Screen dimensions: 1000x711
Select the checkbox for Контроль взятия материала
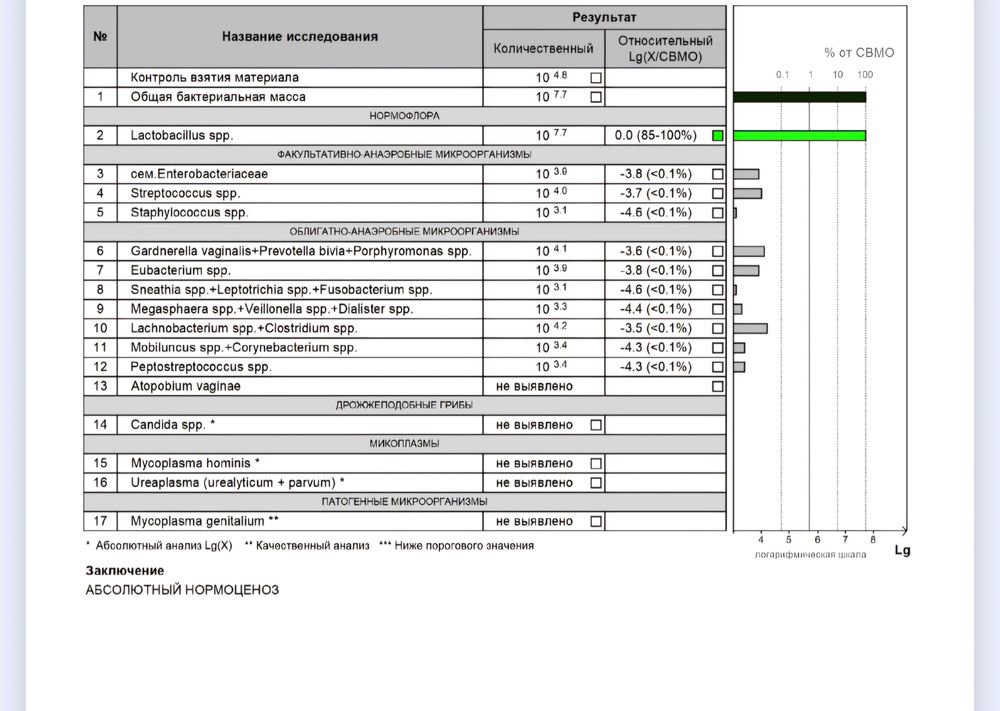pos(596,77)
